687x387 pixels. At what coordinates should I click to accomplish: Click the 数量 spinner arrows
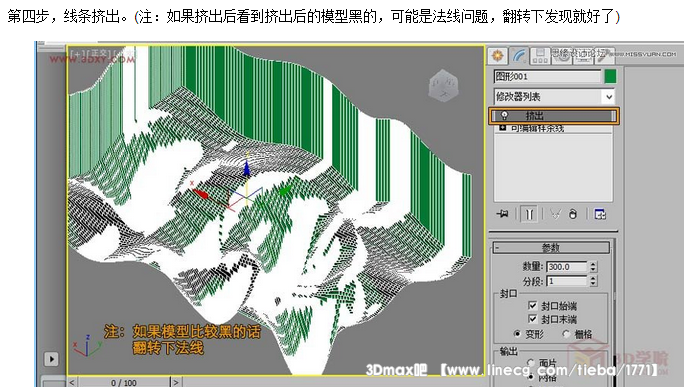(x=593, y=266)
